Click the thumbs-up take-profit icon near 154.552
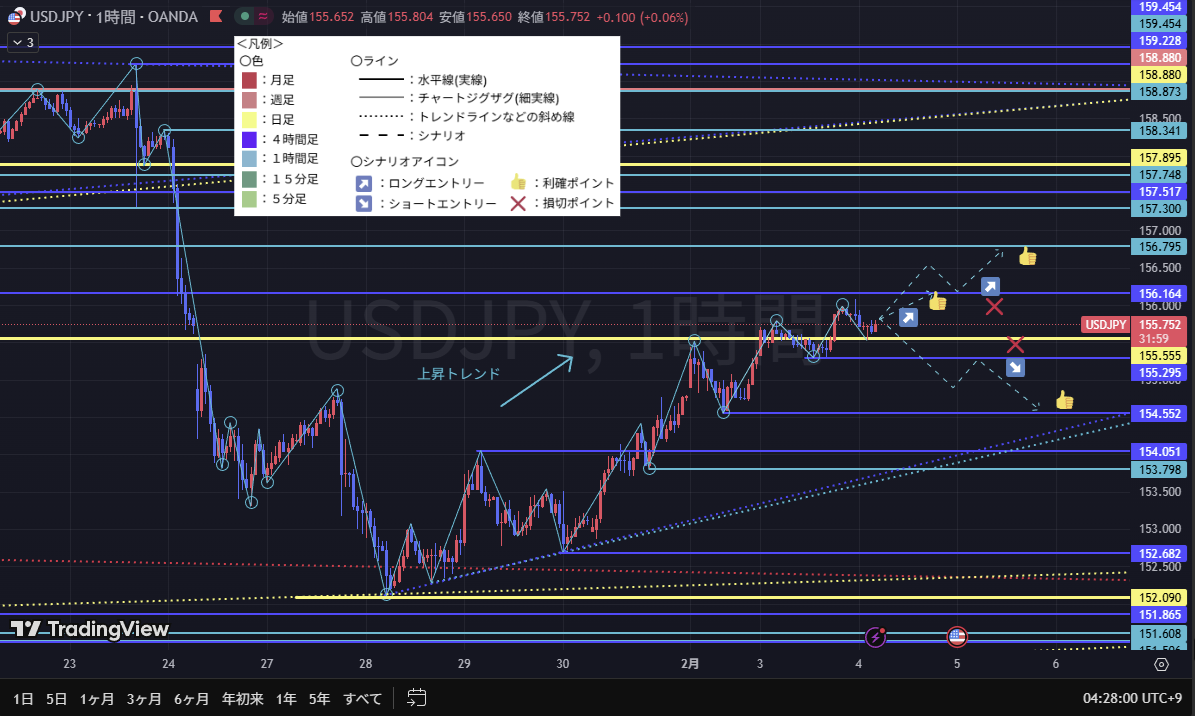1195x716 pixels. [x=1064, y=401]
